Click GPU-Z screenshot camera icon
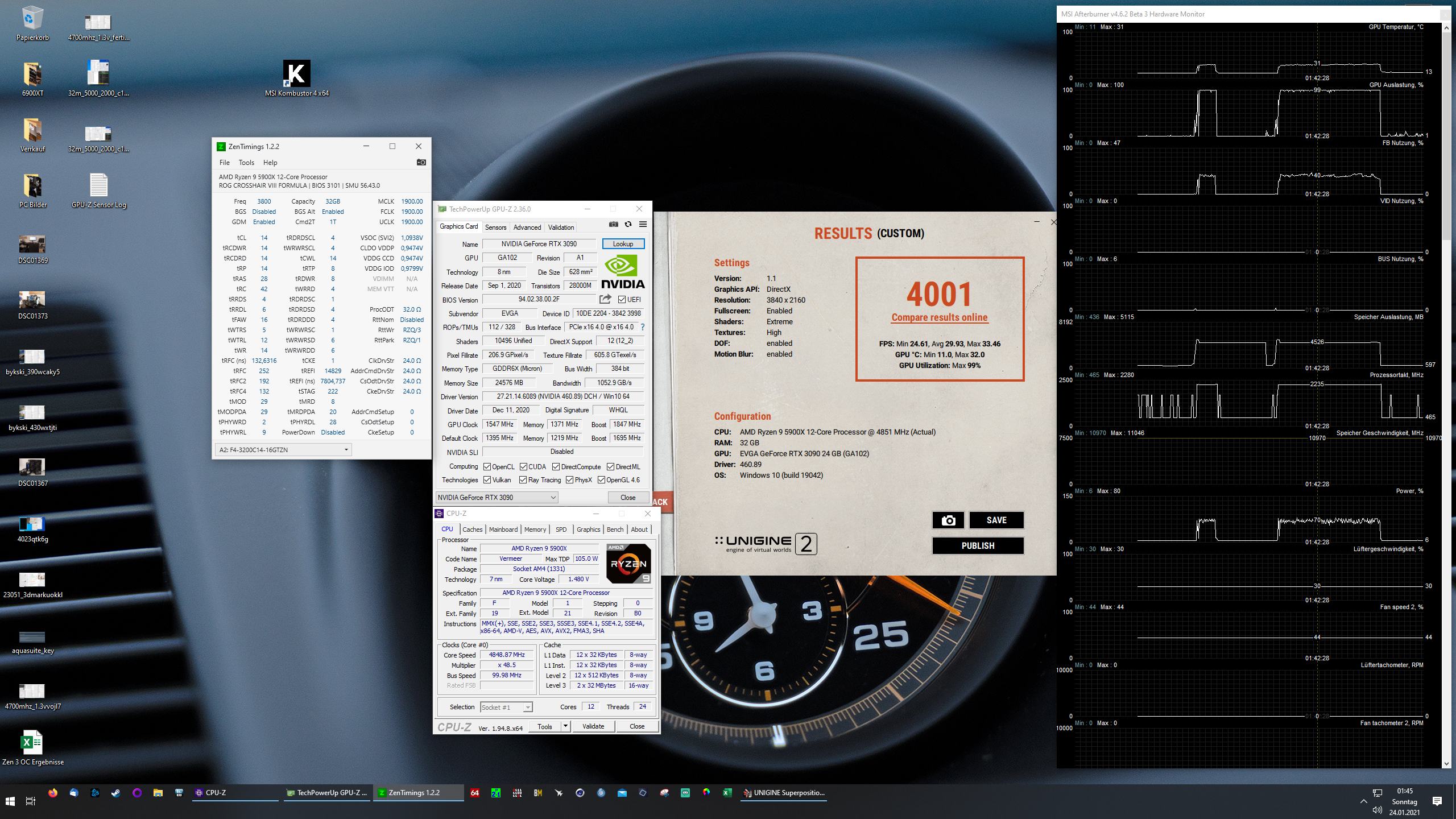Viewport: 1456px width, 819px height. tap(613, 224)
